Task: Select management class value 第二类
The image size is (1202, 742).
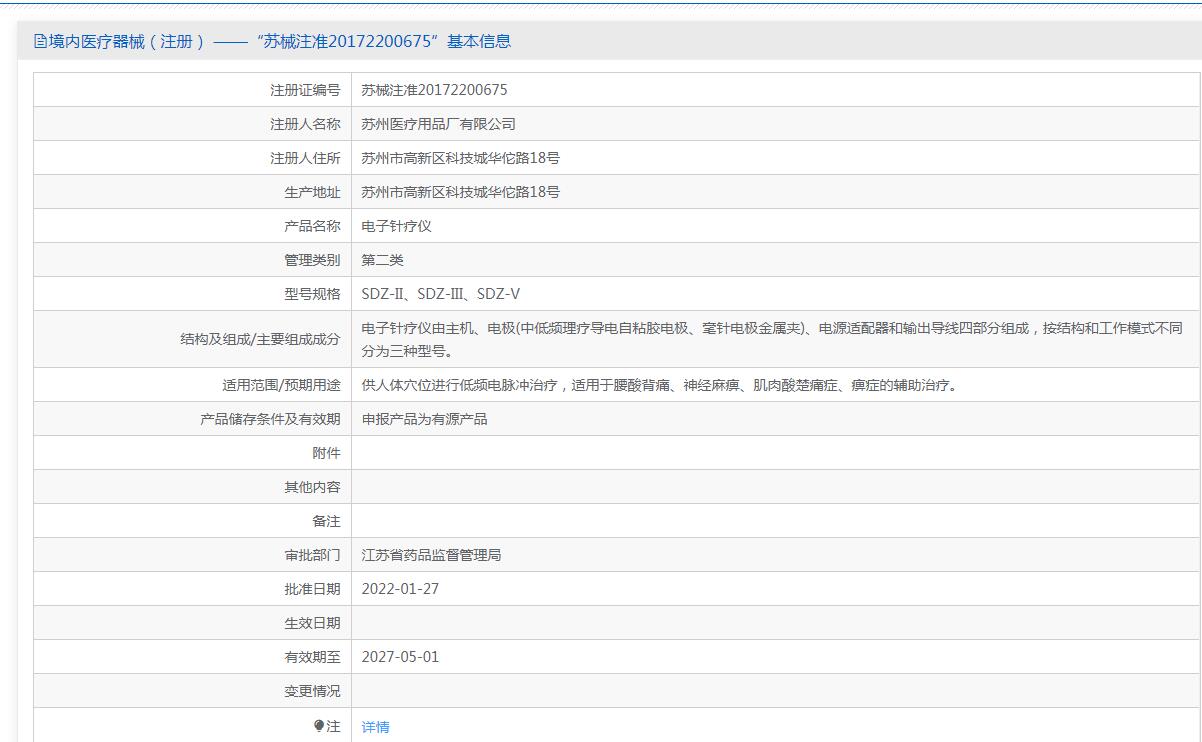Action: click(382, 260)
